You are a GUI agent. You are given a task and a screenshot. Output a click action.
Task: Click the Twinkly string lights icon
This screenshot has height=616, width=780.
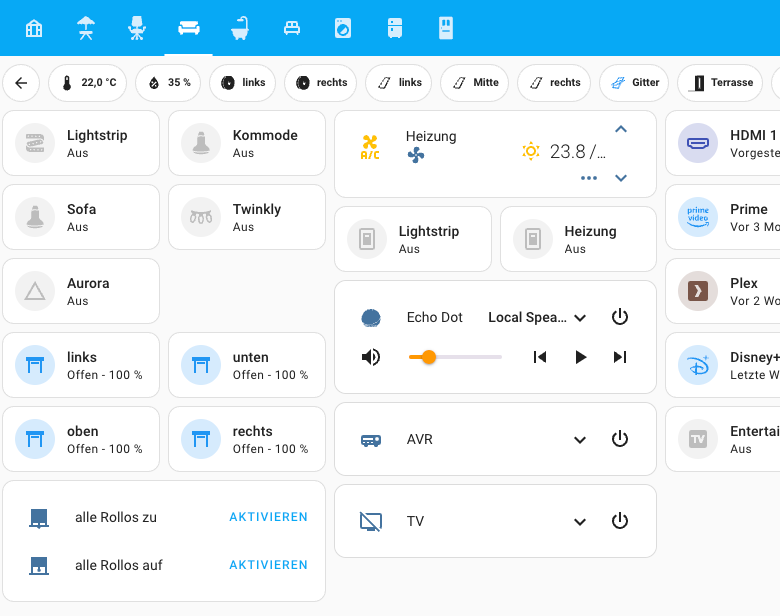click(x=201, y=217)
